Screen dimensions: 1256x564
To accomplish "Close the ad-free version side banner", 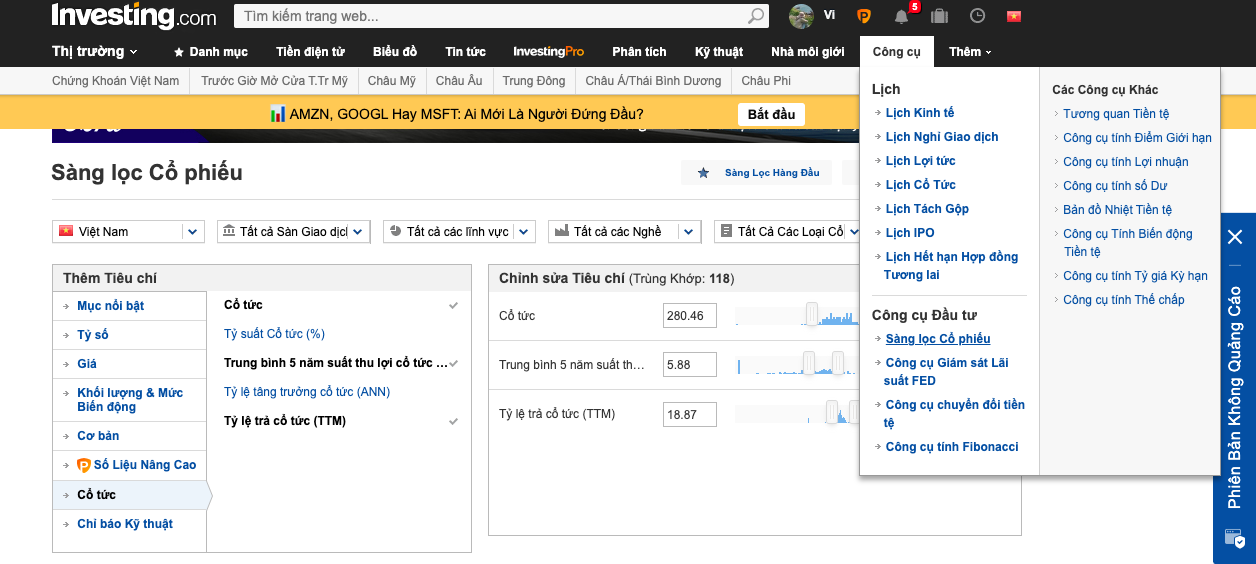I will [1235, 237].
